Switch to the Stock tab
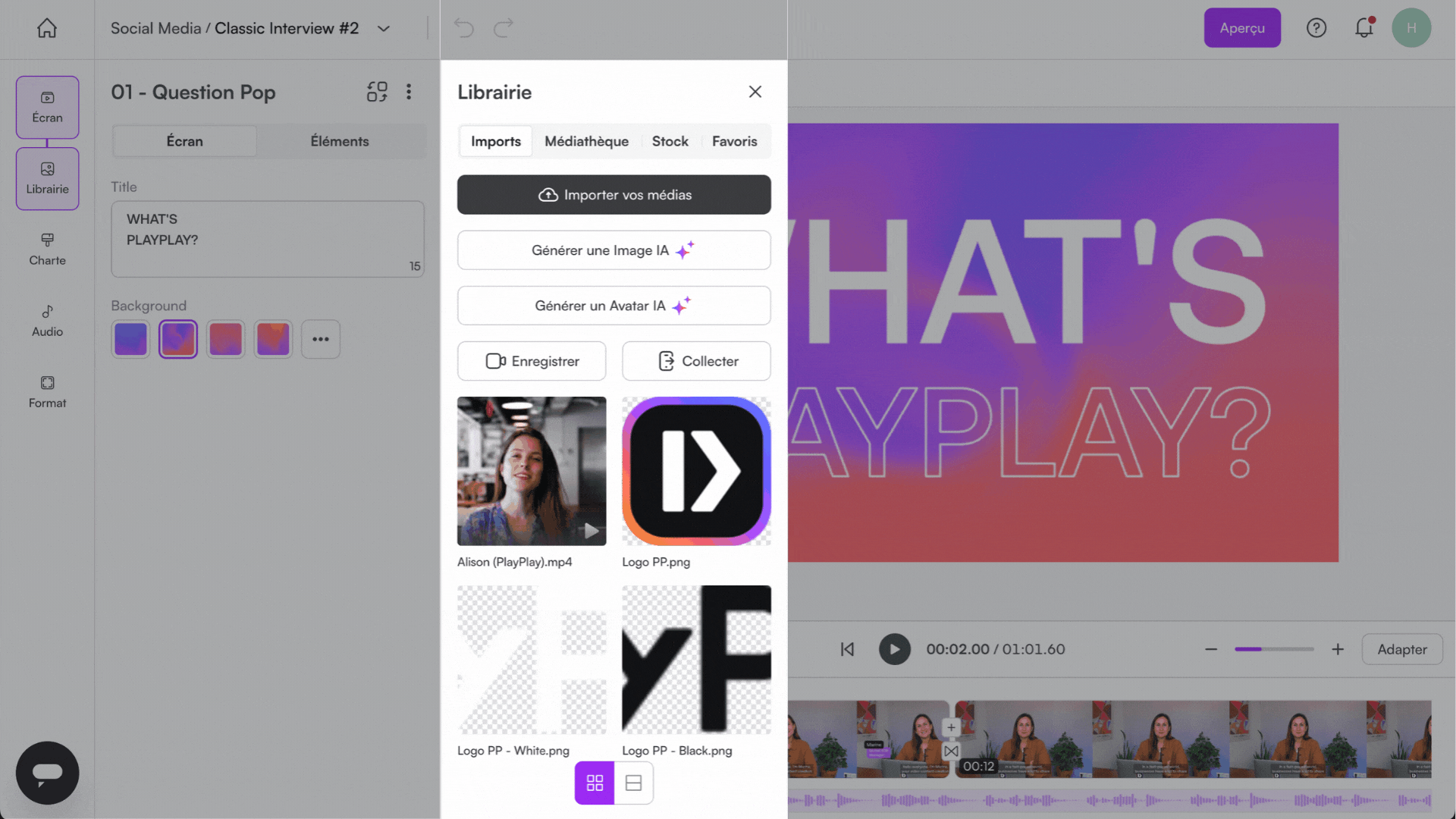Screen dimensions: 1456x819 point(670,141)
